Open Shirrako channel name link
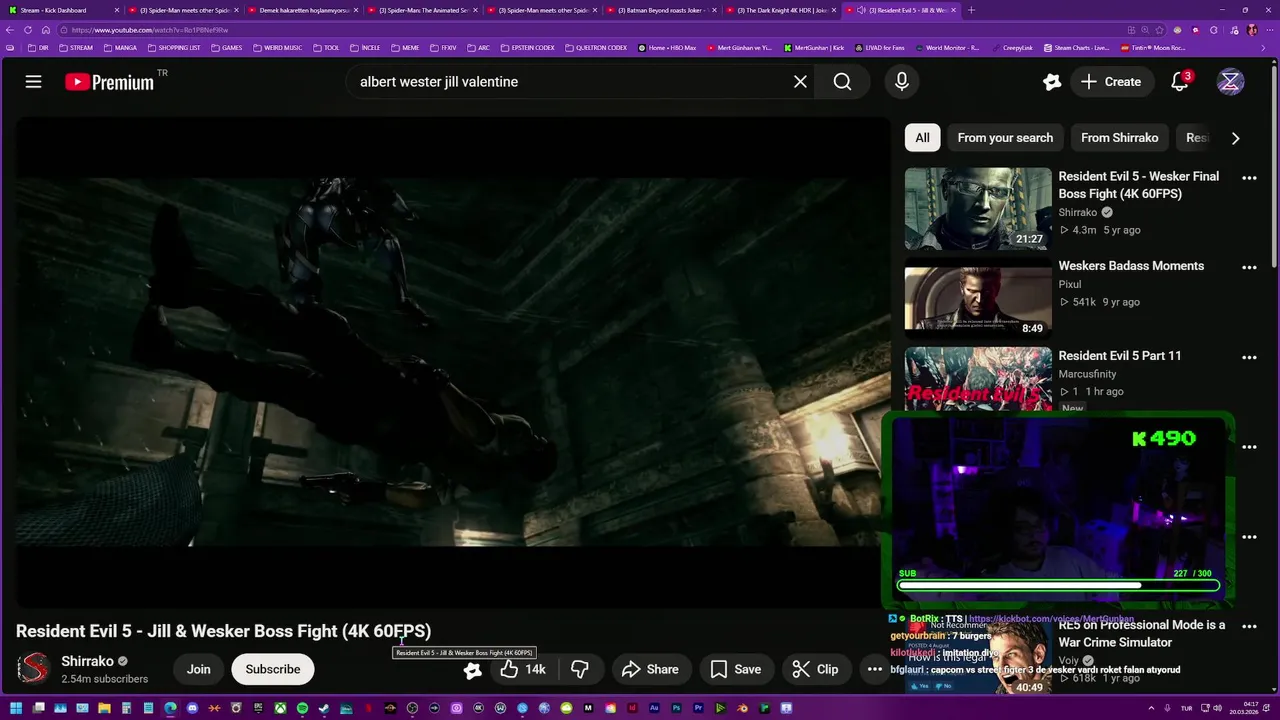 click(87, 661)
